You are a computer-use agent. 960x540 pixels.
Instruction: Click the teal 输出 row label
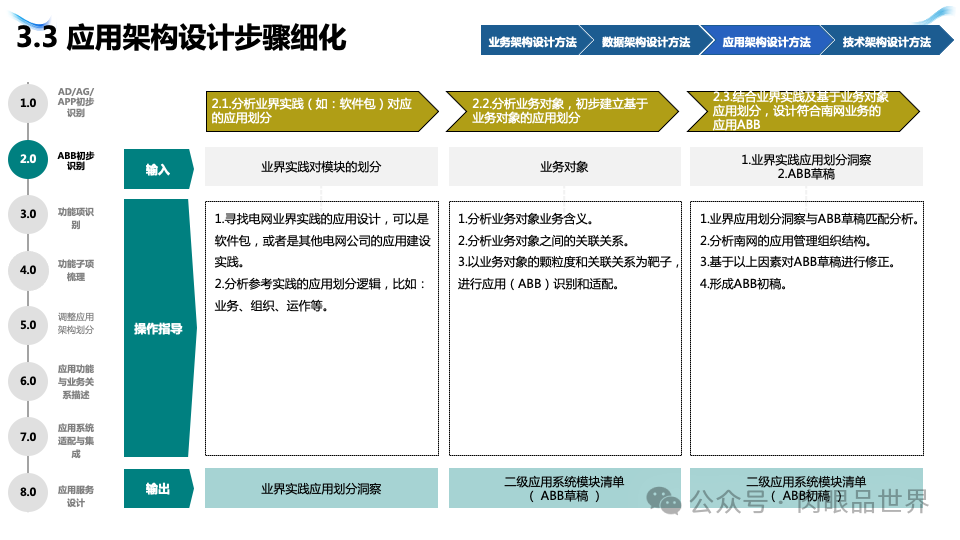[x=158, y=489]
